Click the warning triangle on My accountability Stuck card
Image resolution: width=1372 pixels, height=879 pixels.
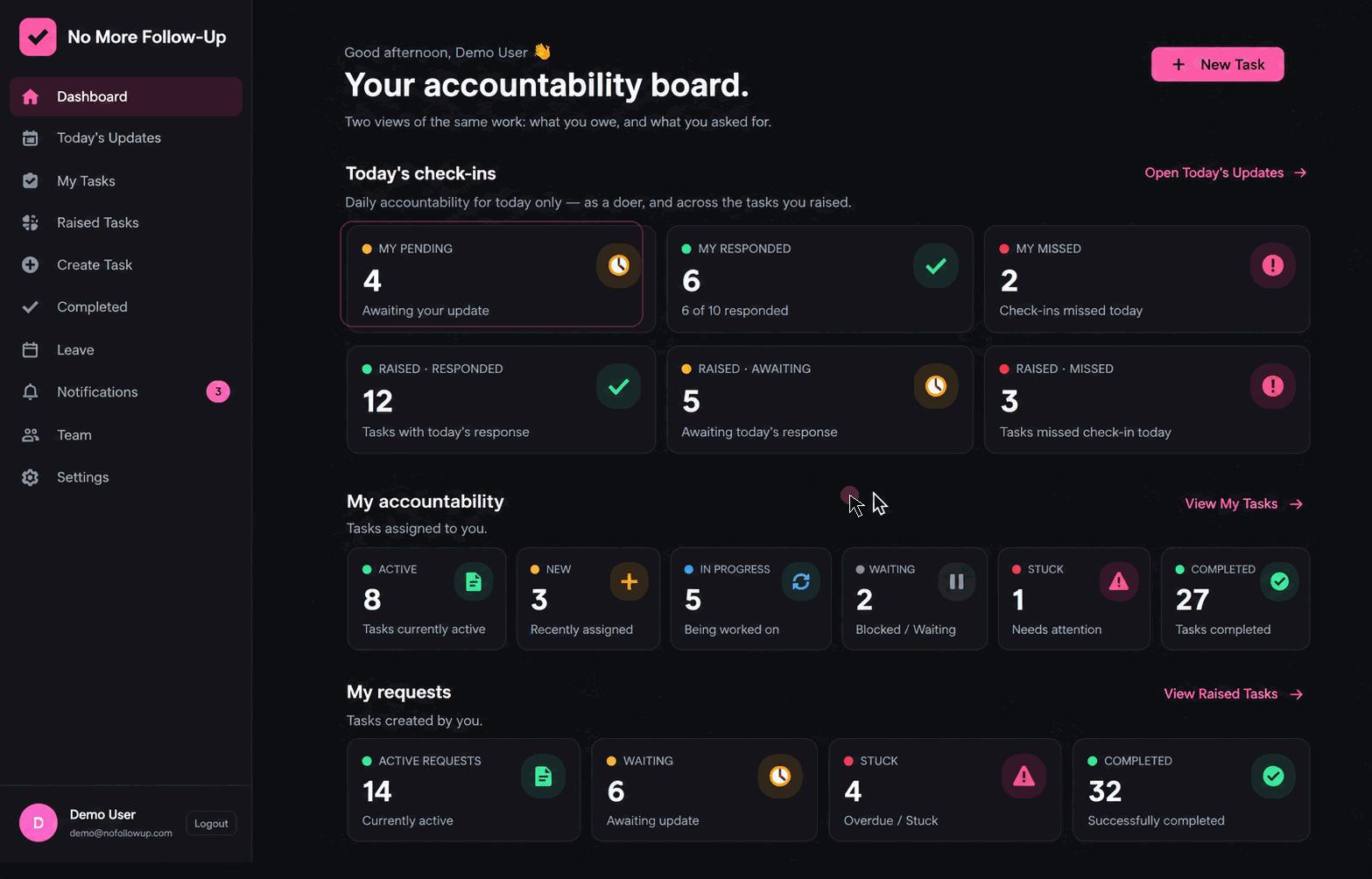click(x=1119, y=582)
